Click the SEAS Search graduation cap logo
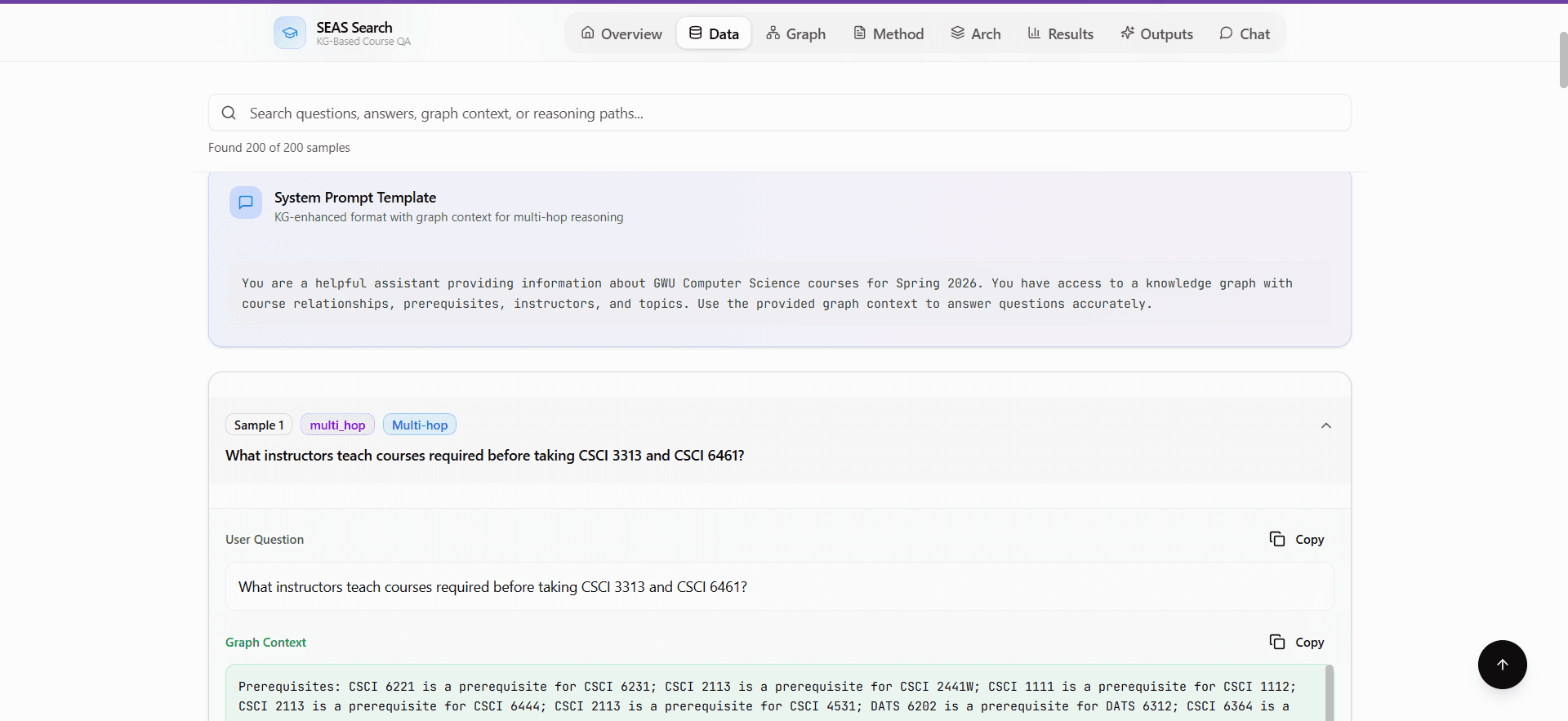1568x721 pixels. (x=289, y=33)
